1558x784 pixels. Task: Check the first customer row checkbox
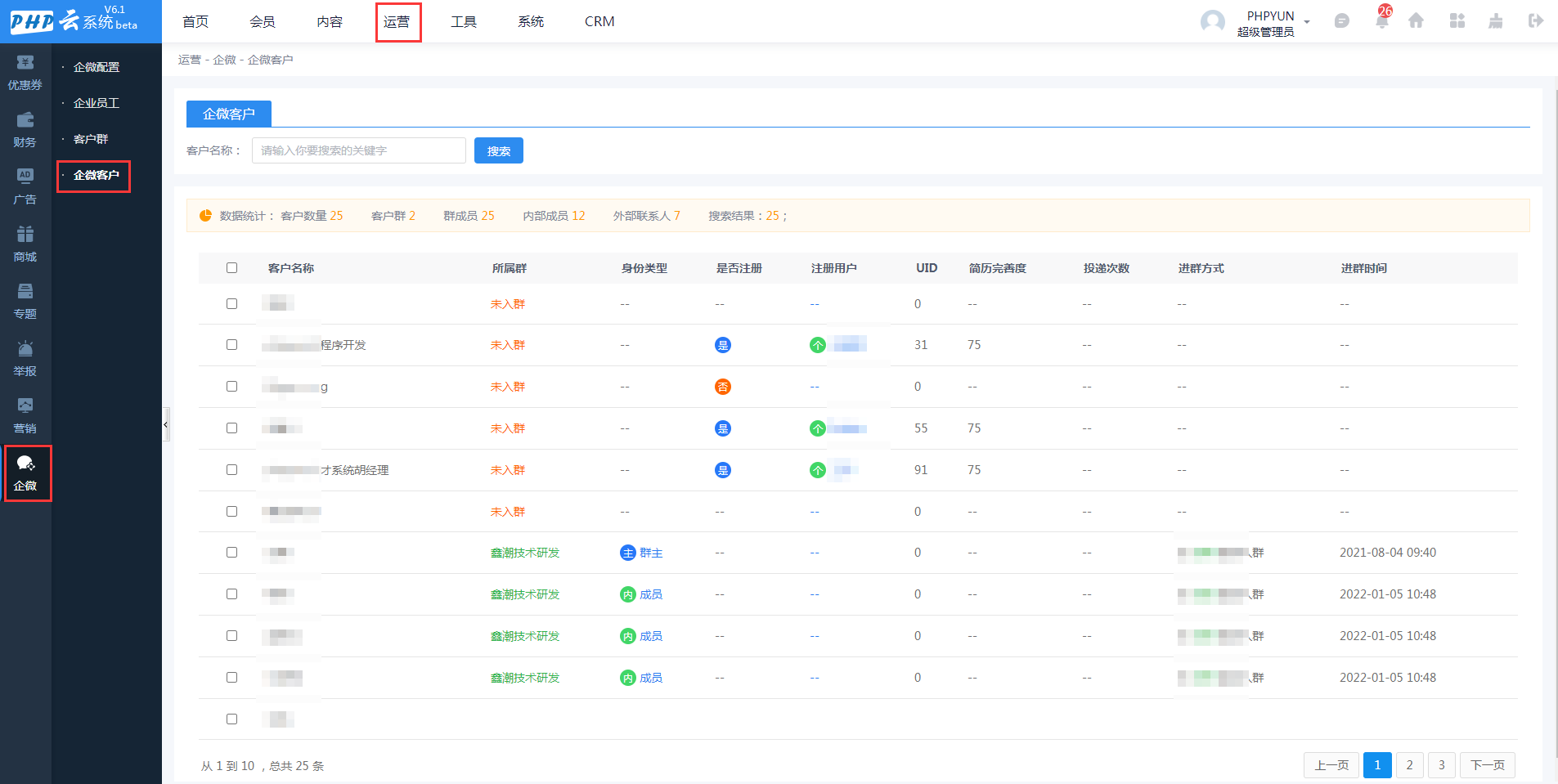[x=231, y=304]
